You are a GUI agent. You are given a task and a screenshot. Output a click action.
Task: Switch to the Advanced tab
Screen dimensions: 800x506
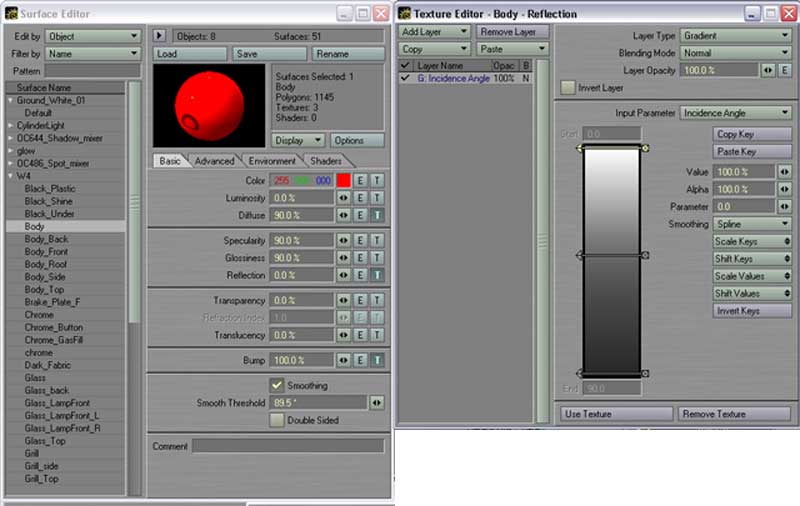(x=214, y=161)
